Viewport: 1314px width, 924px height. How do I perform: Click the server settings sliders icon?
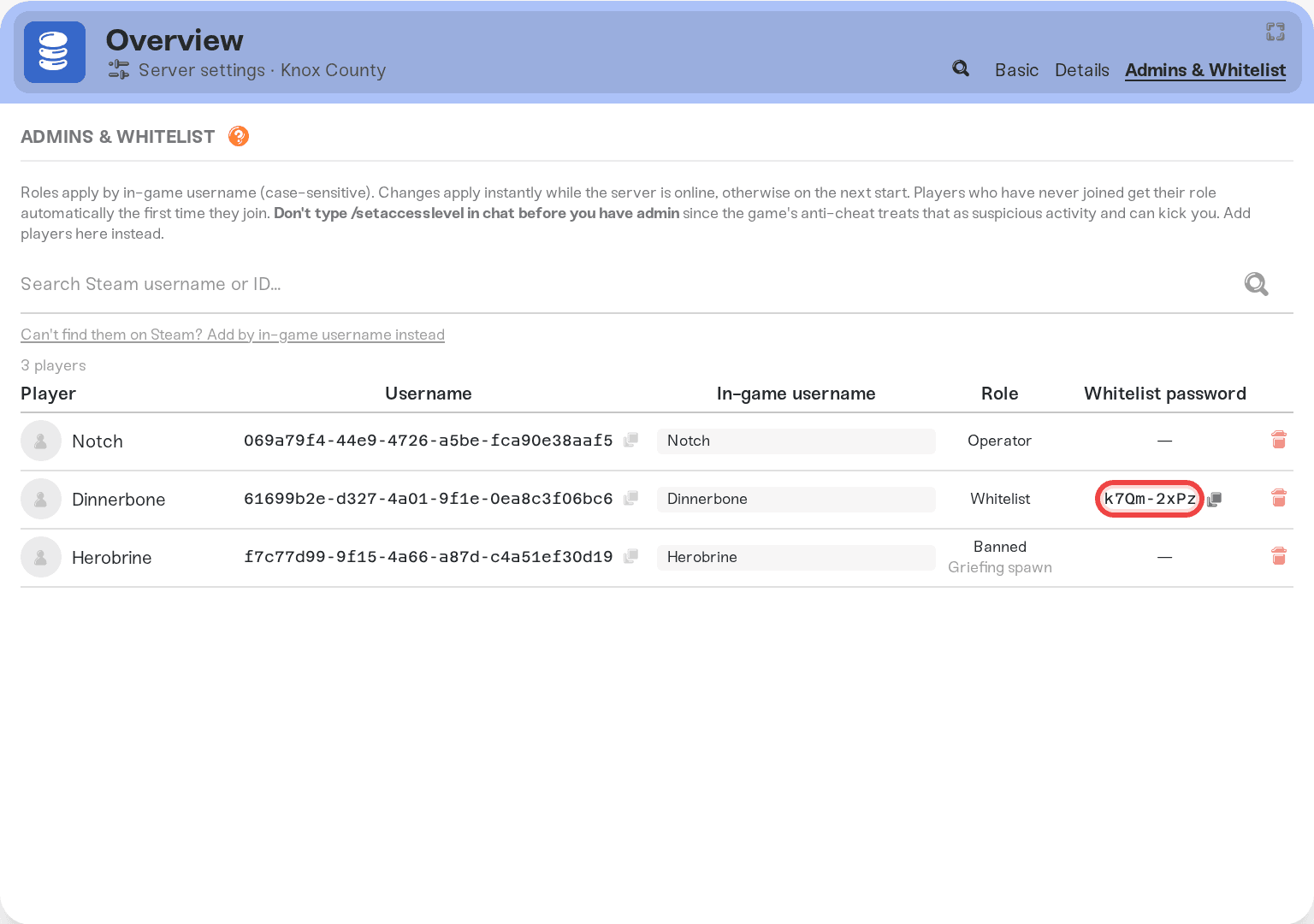[119, 70]
